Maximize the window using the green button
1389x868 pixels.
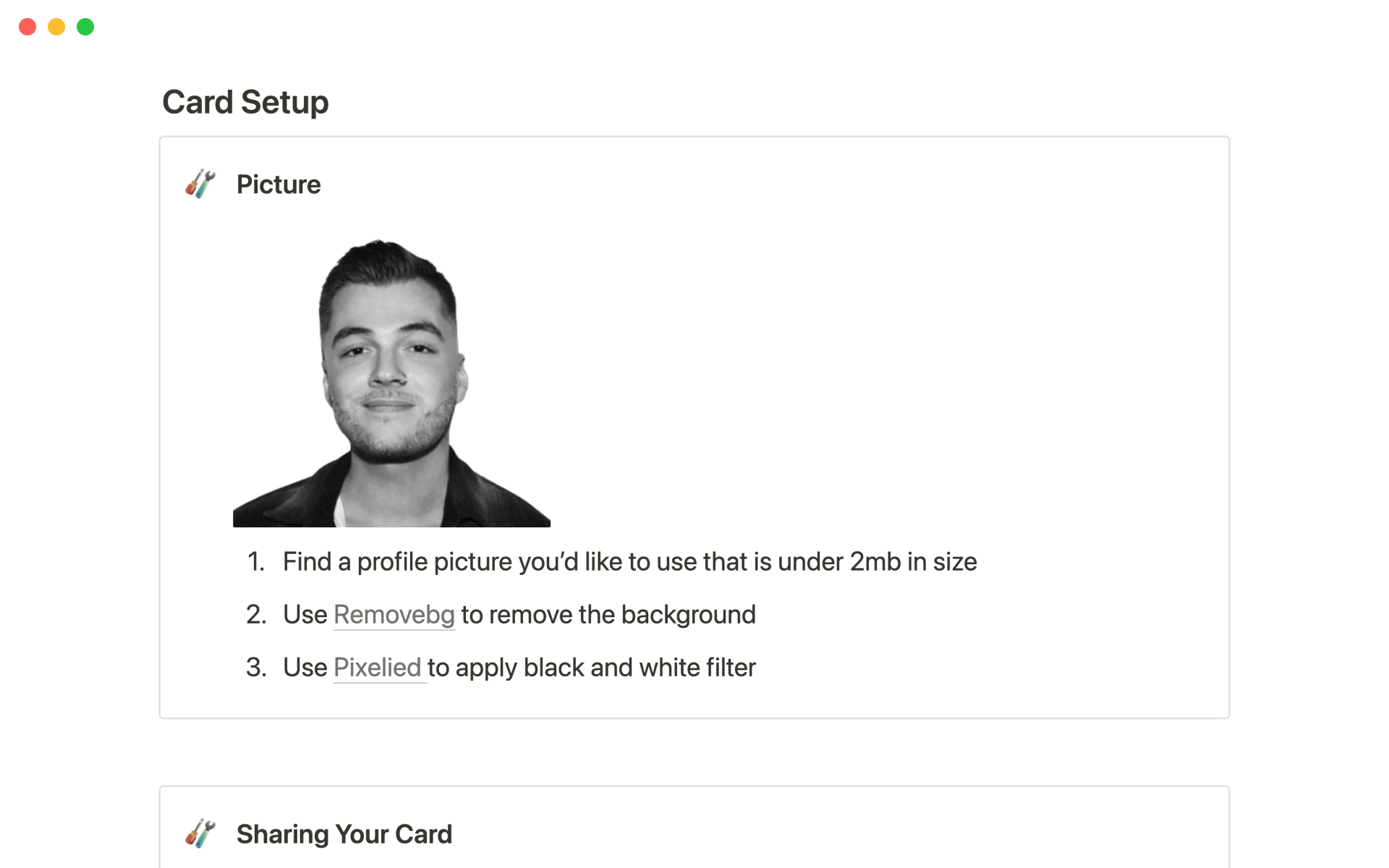coord(85,27)
